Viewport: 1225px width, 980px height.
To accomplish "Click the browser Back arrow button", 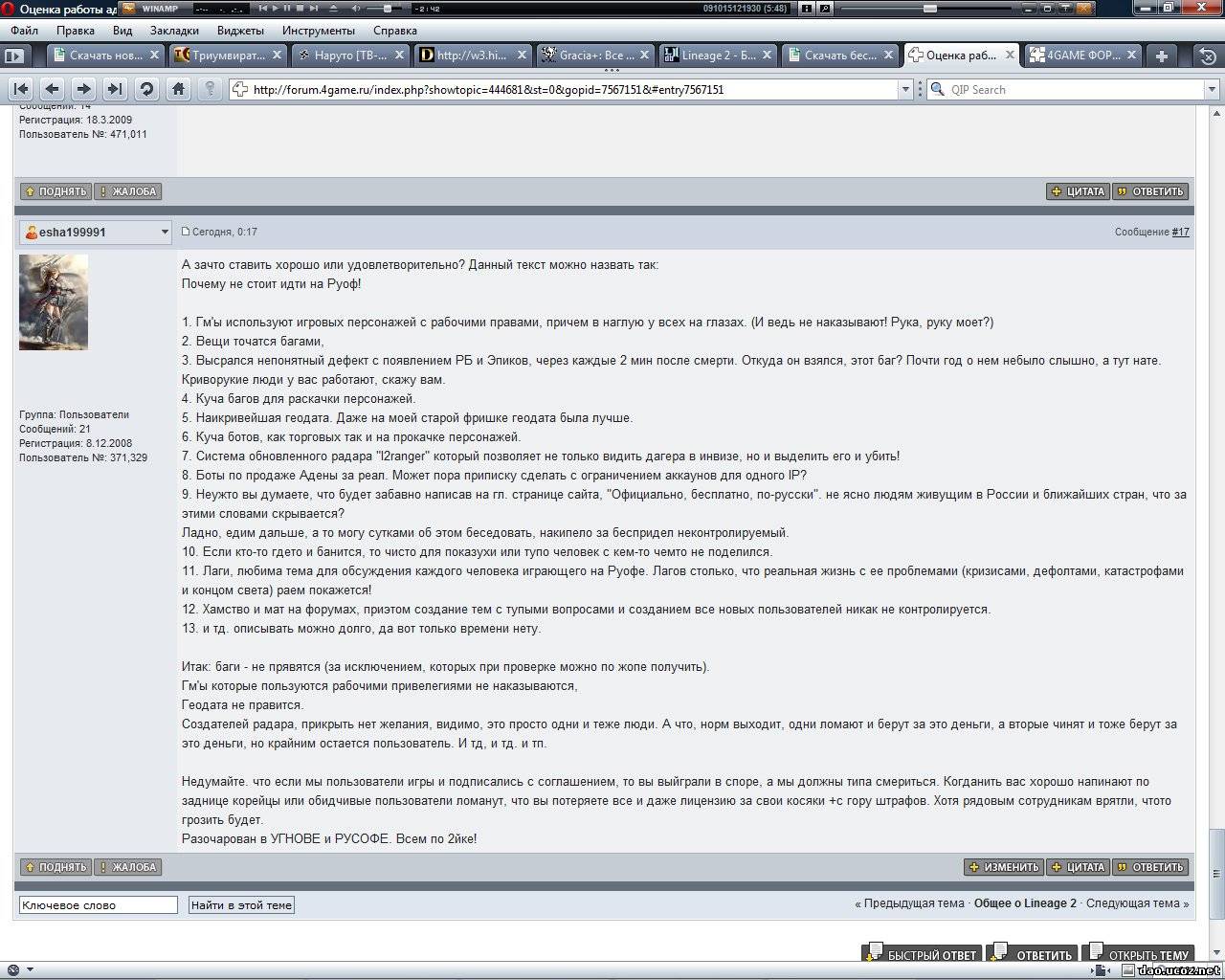I will click(x=53, y=89).
